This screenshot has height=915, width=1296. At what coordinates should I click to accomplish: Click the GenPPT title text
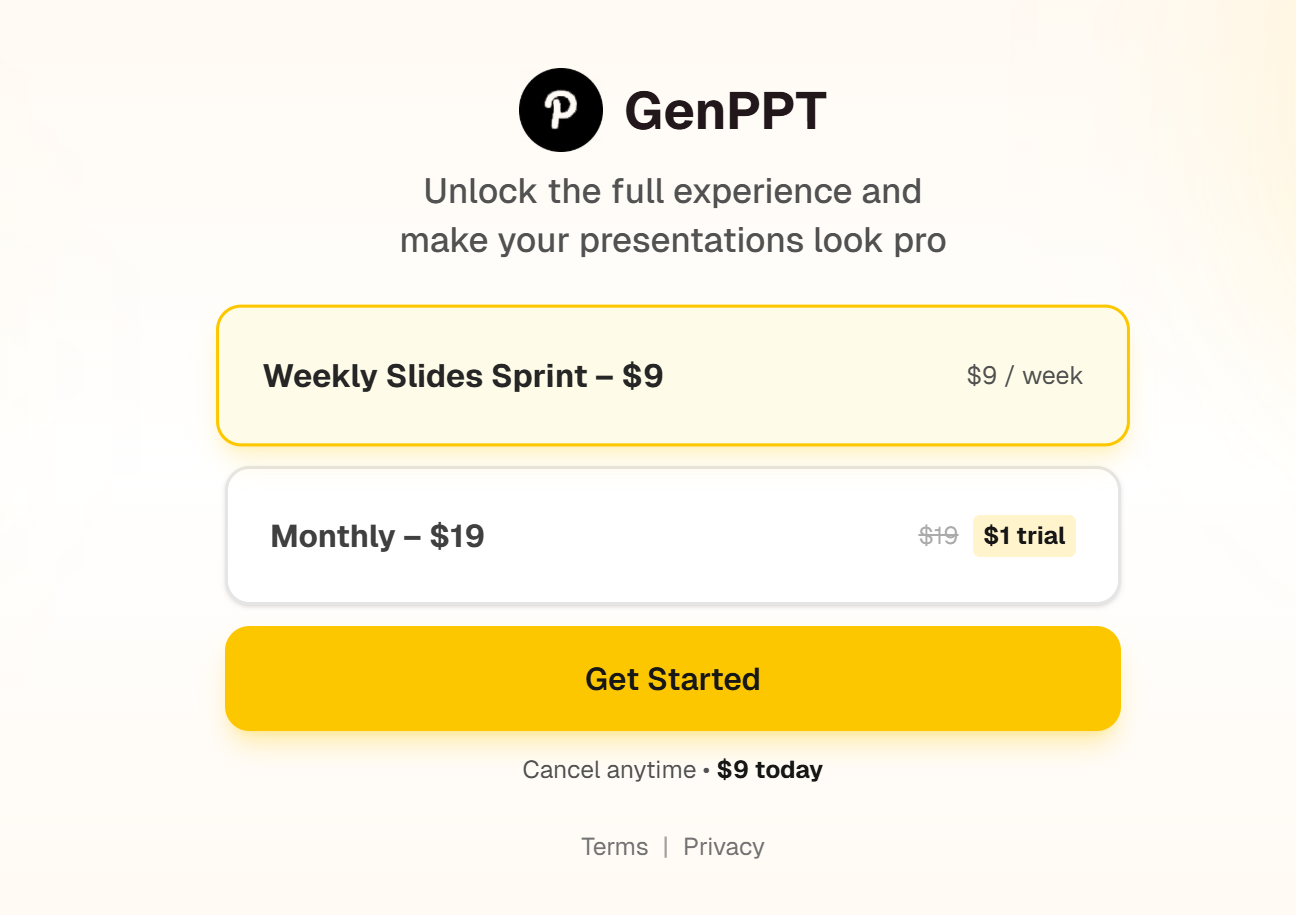[724, 110]
